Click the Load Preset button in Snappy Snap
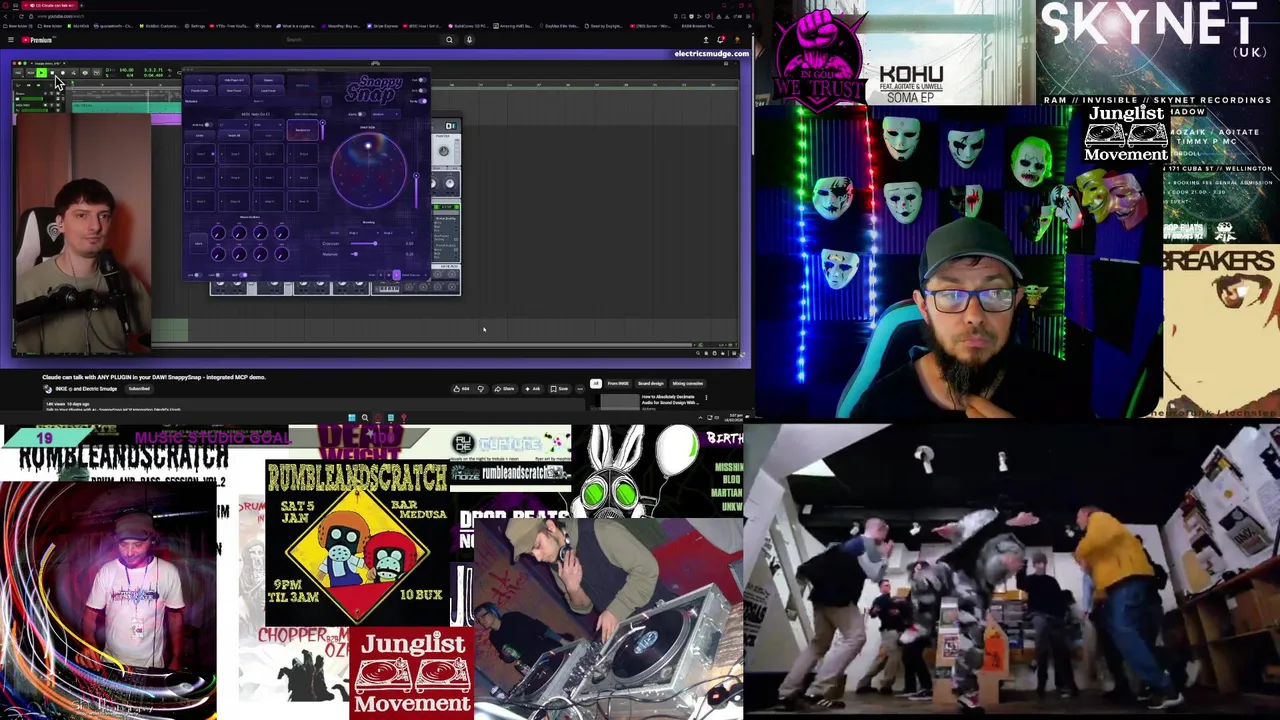Viewport: 1280px width, 720px height. coord(269,91)
